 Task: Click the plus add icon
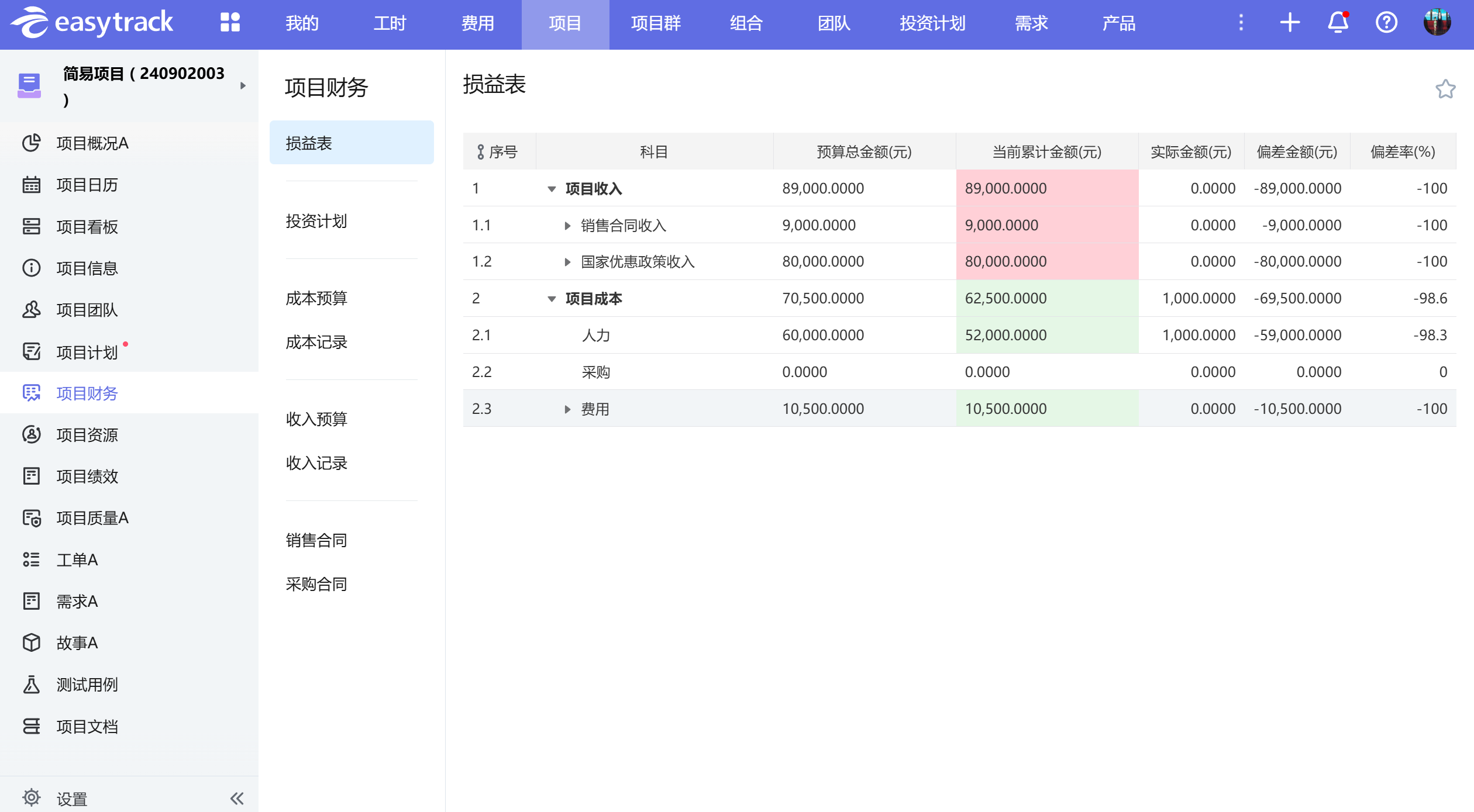(1290, 23)
